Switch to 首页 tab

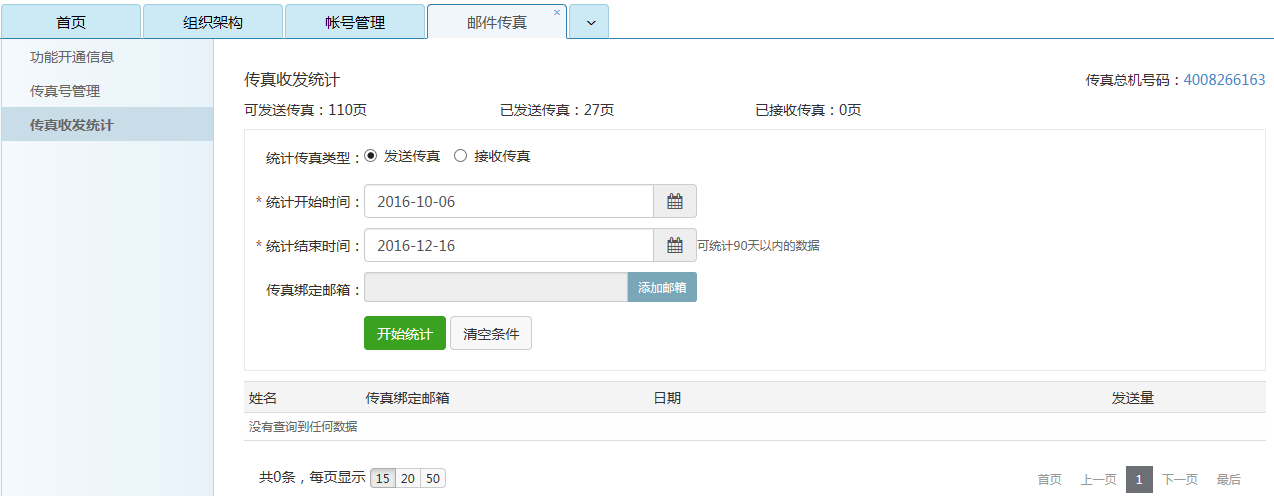tap(71, 23)
